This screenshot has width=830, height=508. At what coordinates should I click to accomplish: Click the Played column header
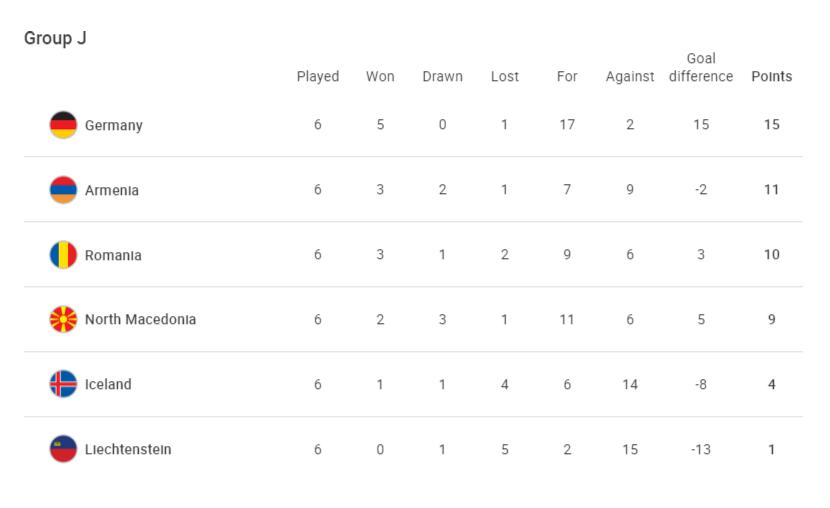pyautogui.click(x=318, y=77)
